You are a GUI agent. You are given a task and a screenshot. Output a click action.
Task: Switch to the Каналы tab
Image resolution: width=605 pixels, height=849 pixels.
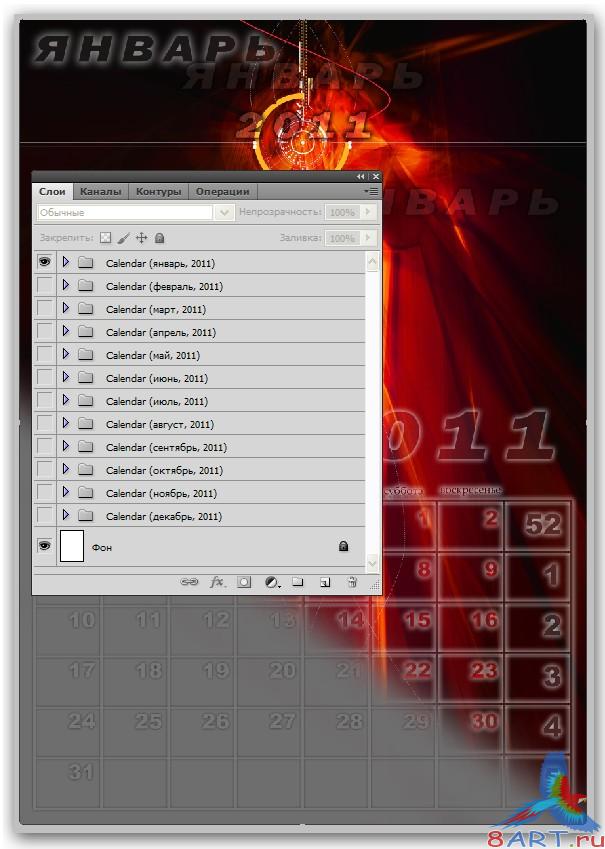(x=100, y=191)
